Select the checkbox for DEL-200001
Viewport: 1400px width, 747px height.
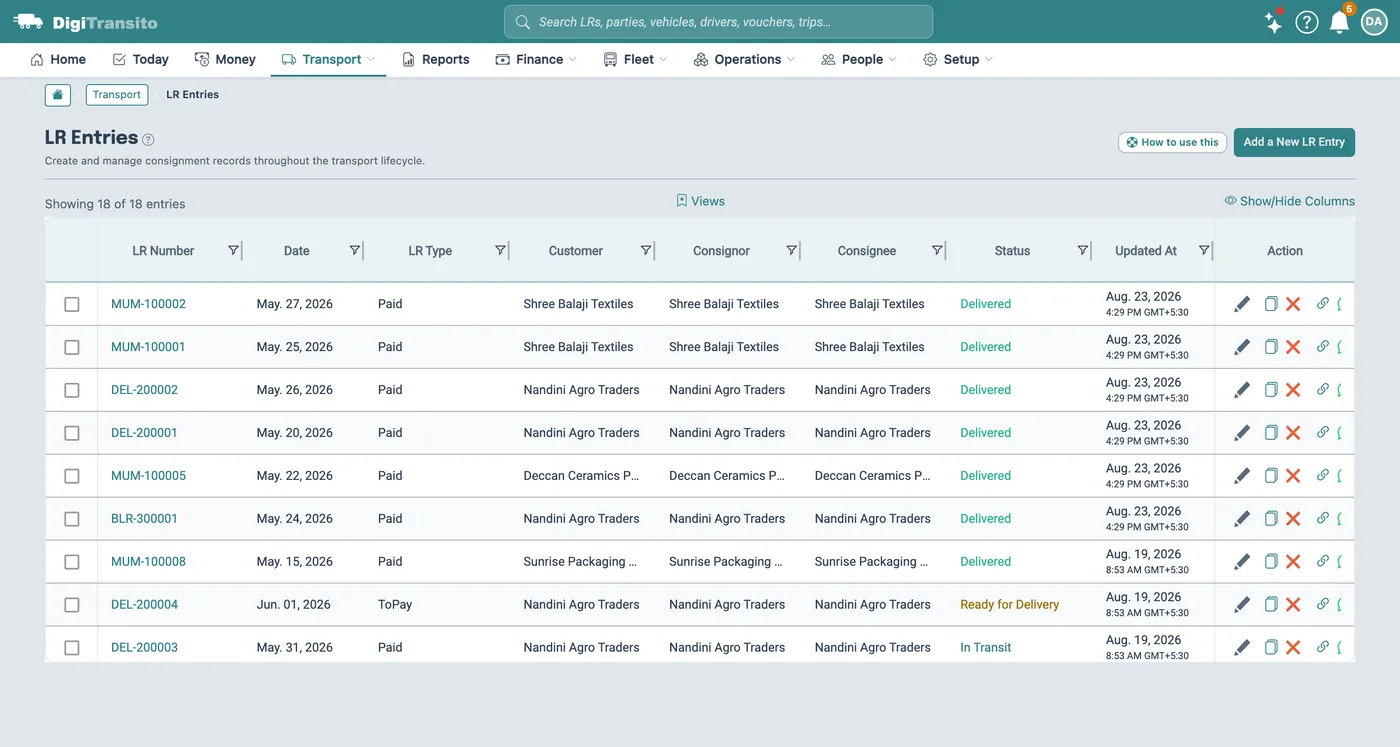coord(72,433)
